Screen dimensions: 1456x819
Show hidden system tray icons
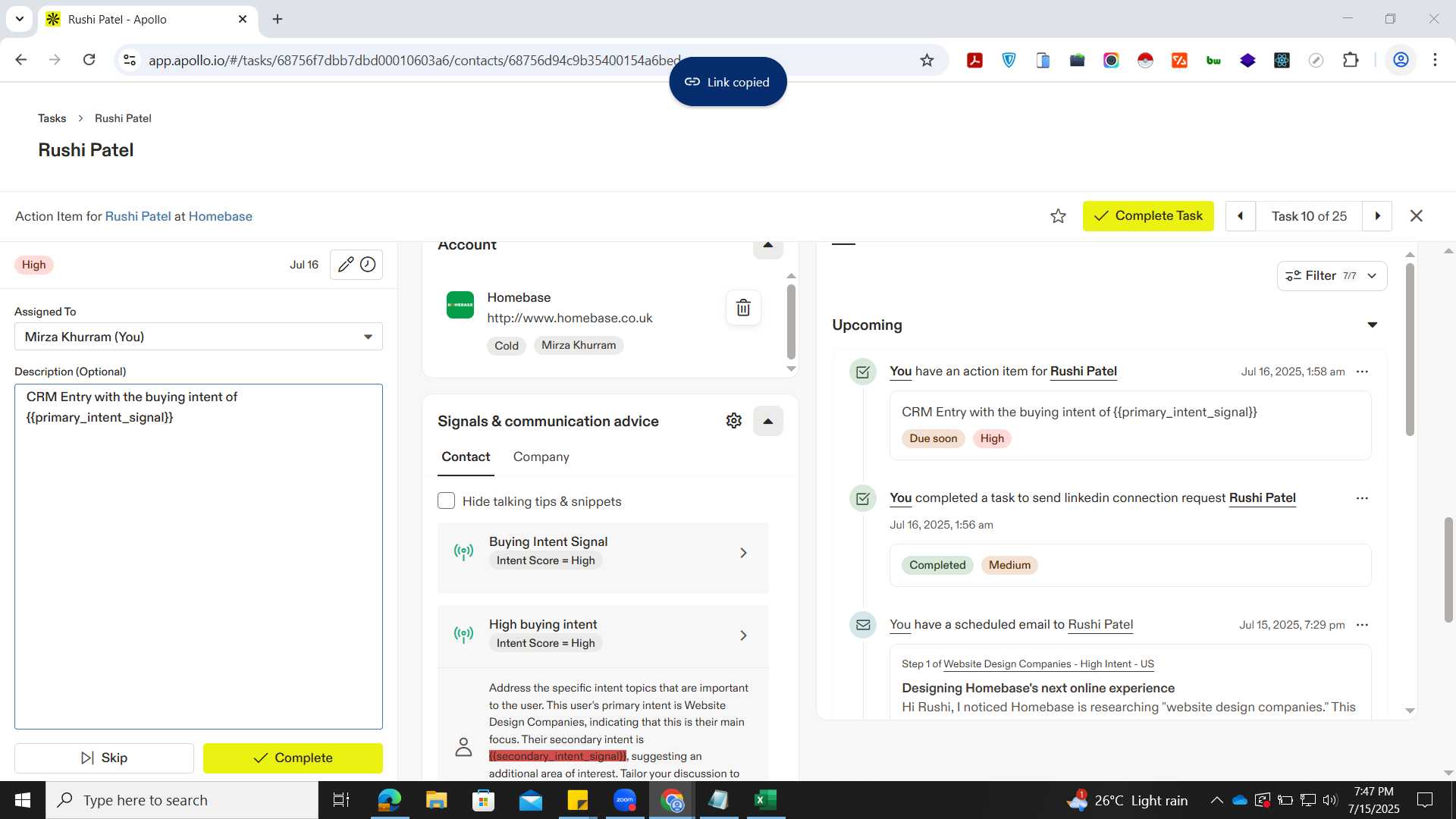tap(1216, 800)
